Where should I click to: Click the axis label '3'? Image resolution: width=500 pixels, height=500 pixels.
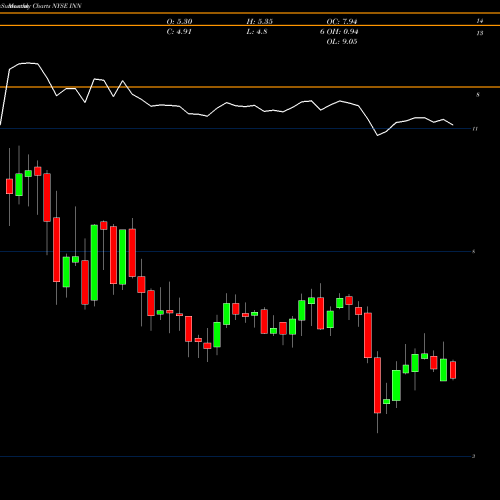click(474, 456)
